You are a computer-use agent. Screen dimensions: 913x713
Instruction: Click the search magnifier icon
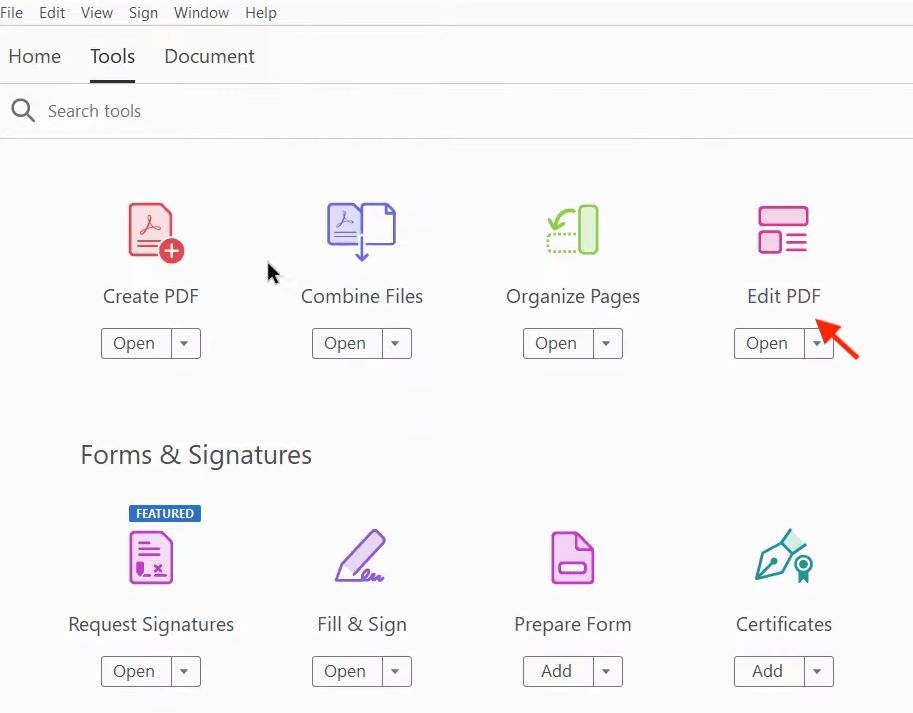pyautogui.click(x=23, y=110)
